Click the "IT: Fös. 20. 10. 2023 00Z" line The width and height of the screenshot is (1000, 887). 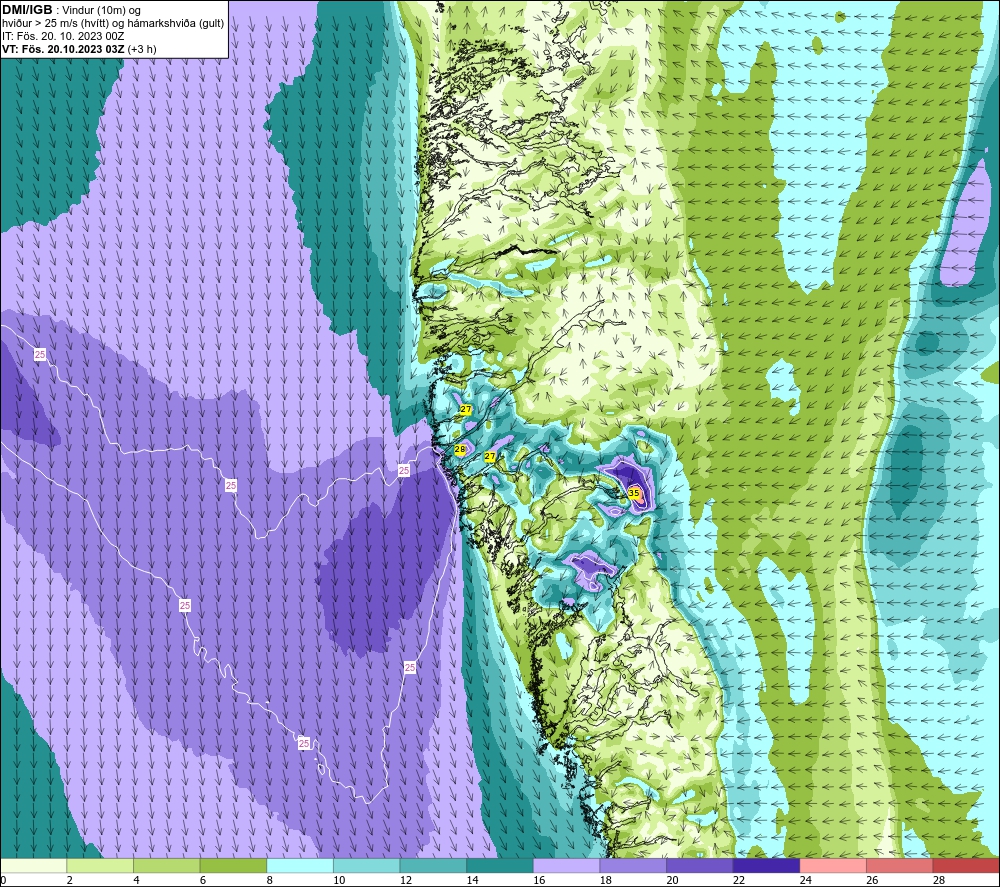[63, 36]
